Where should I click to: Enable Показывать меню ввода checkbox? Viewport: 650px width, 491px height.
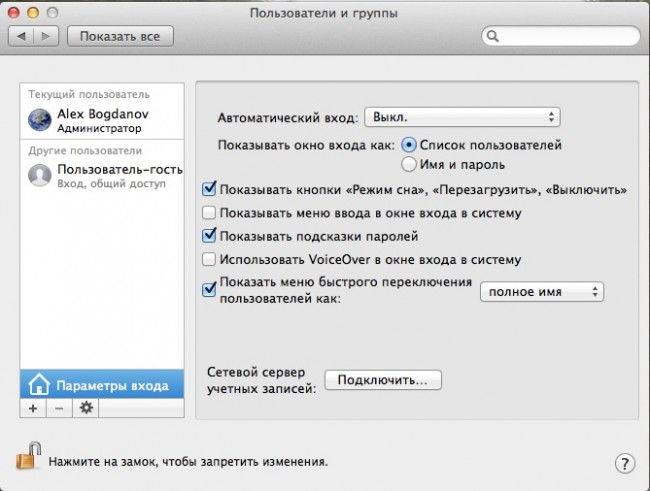coord(209,213)
